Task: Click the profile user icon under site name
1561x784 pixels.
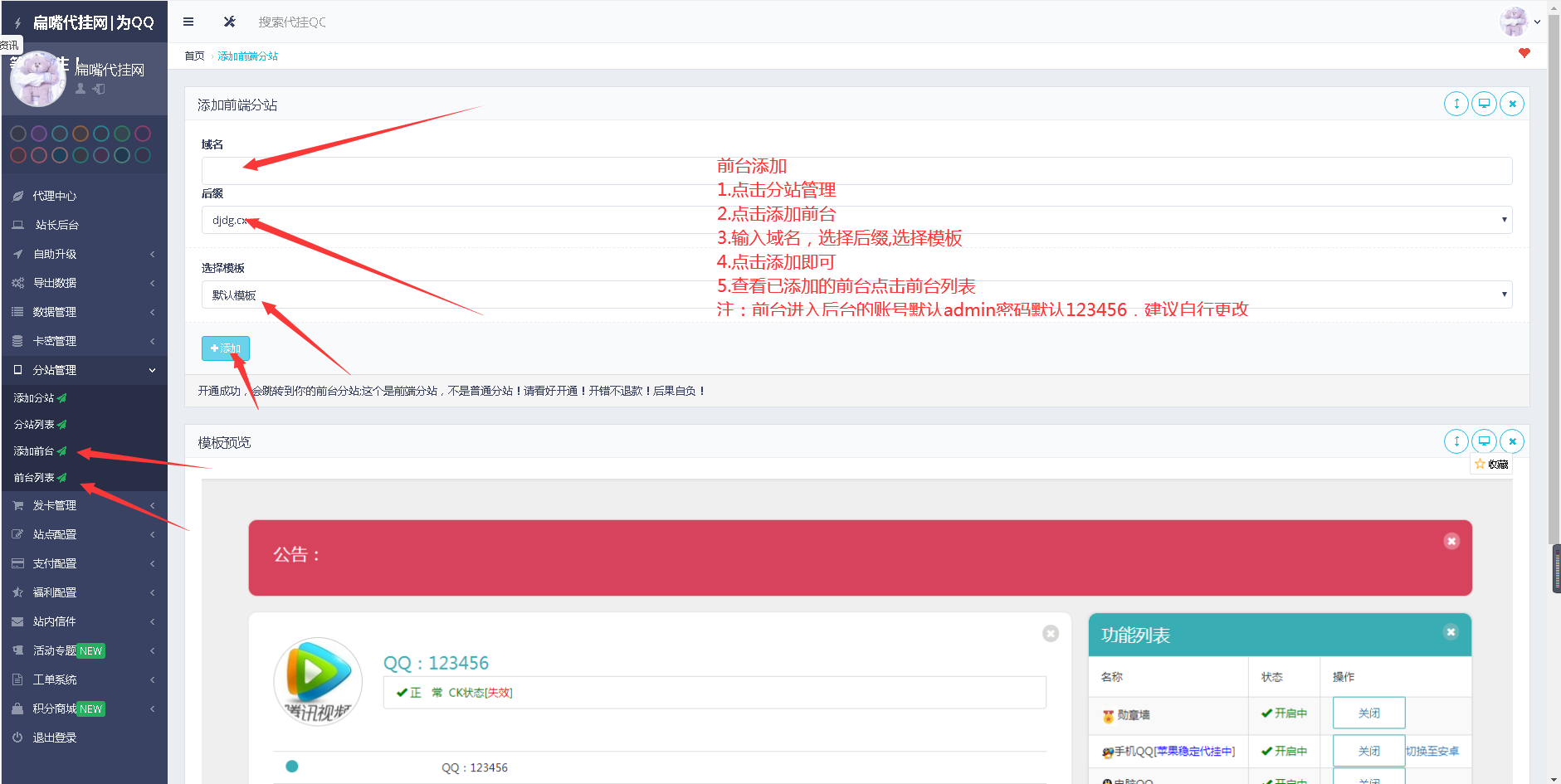Action: tap(80, 89)
